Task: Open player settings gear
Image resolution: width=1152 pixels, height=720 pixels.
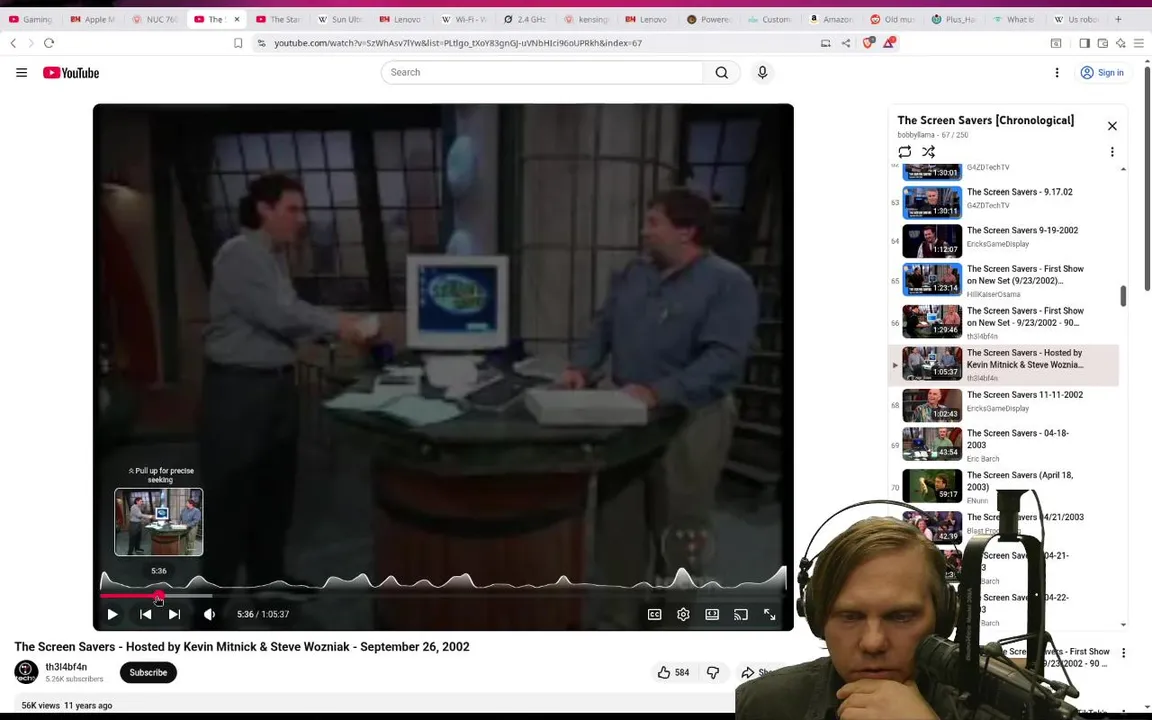Action: pos(683,614)
